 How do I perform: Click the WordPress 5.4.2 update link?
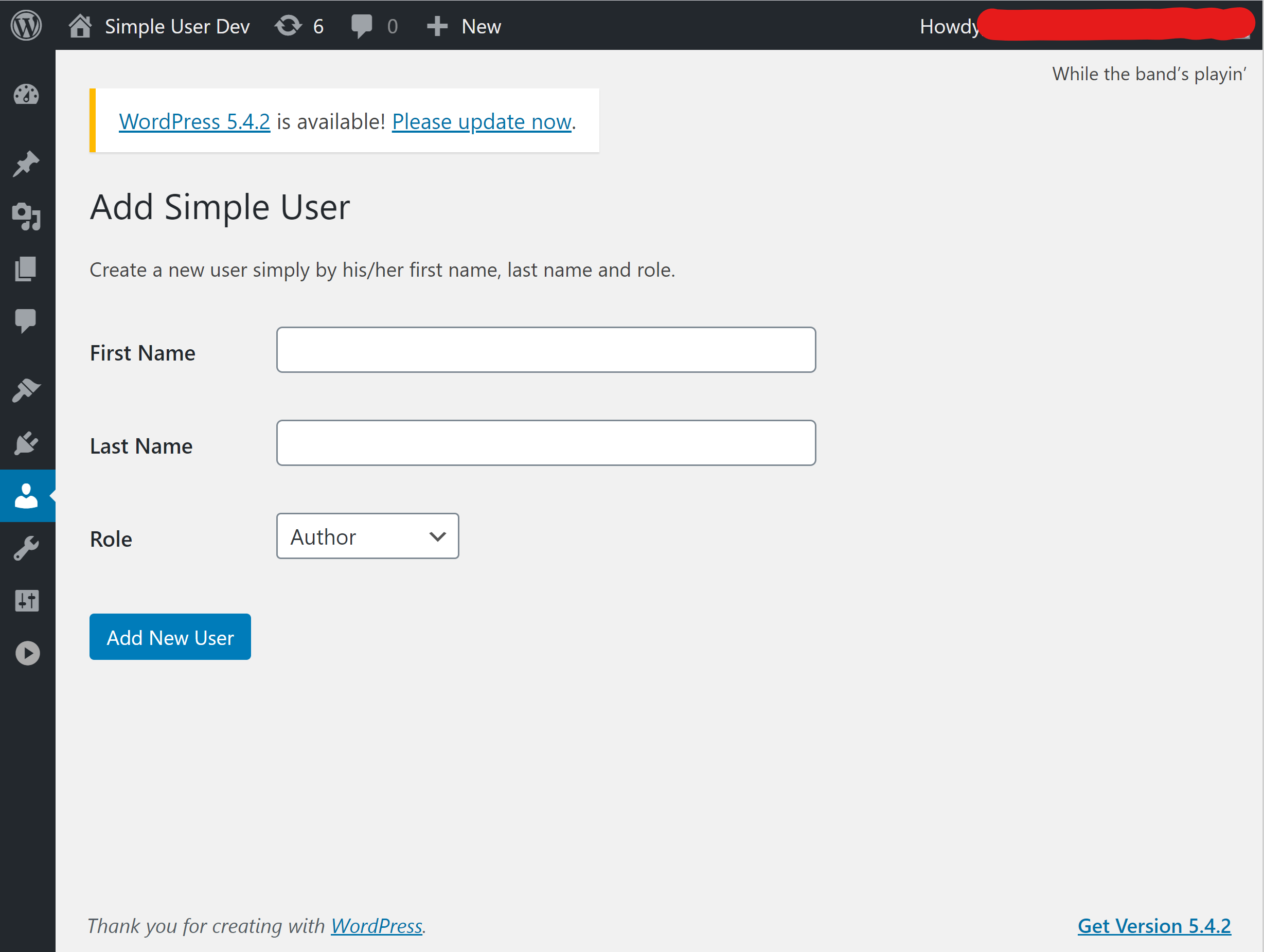[x=193, y=120]
